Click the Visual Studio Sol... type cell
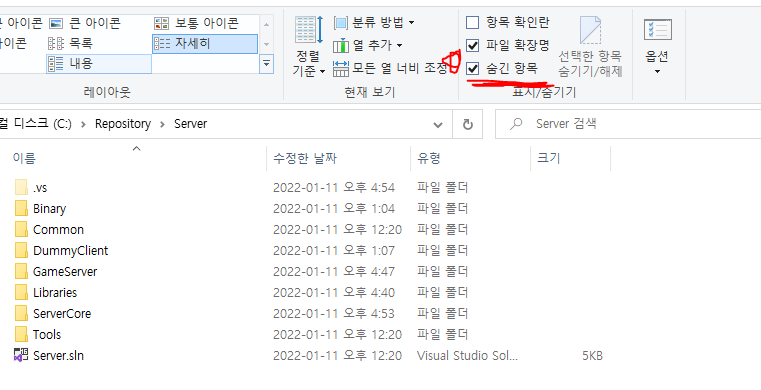 467,356
